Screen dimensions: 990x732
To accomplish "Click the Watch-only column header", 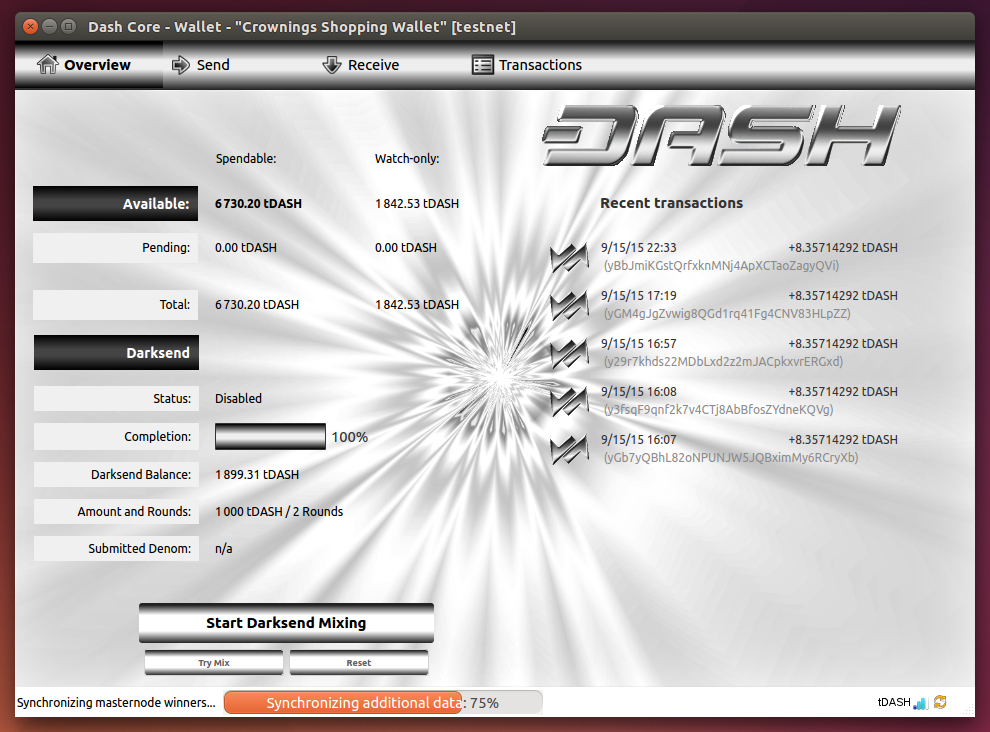I will tap(407, 159).
